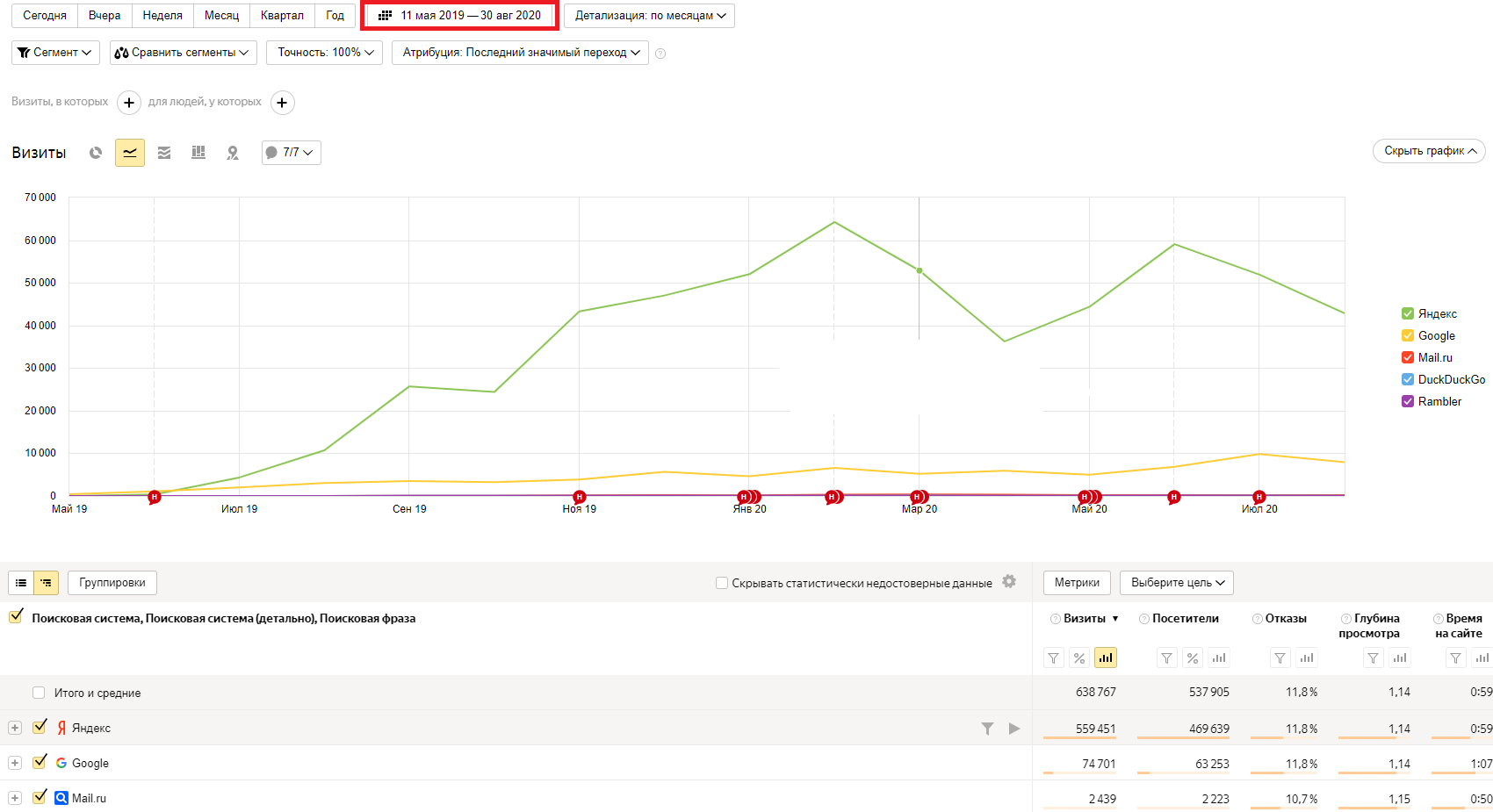Sort table by Посетители column header
1493x812 pixels.
(1186, 619)
